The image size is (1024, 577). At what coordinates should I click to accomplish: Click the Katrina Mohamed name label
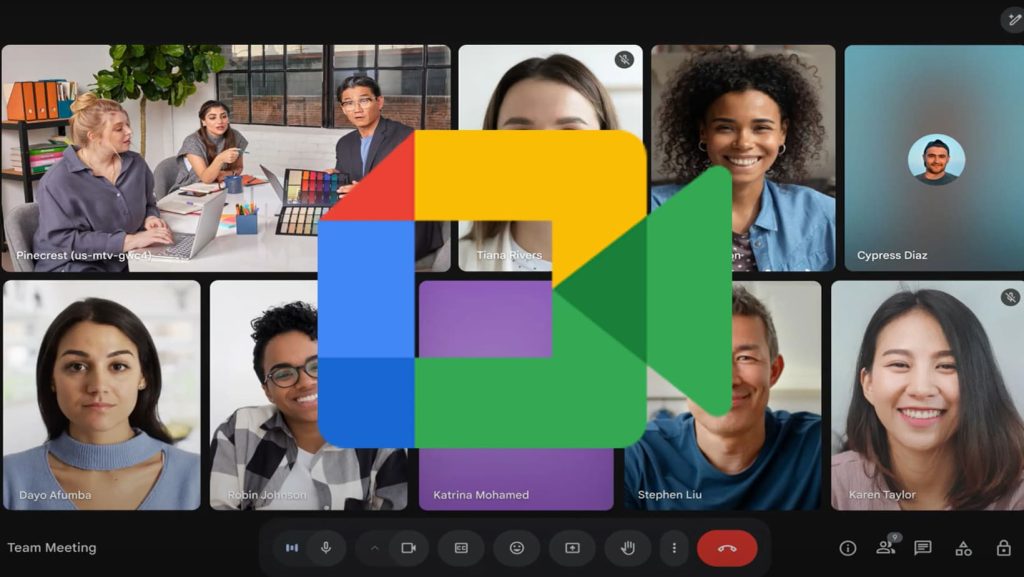(x=481, y=495)
